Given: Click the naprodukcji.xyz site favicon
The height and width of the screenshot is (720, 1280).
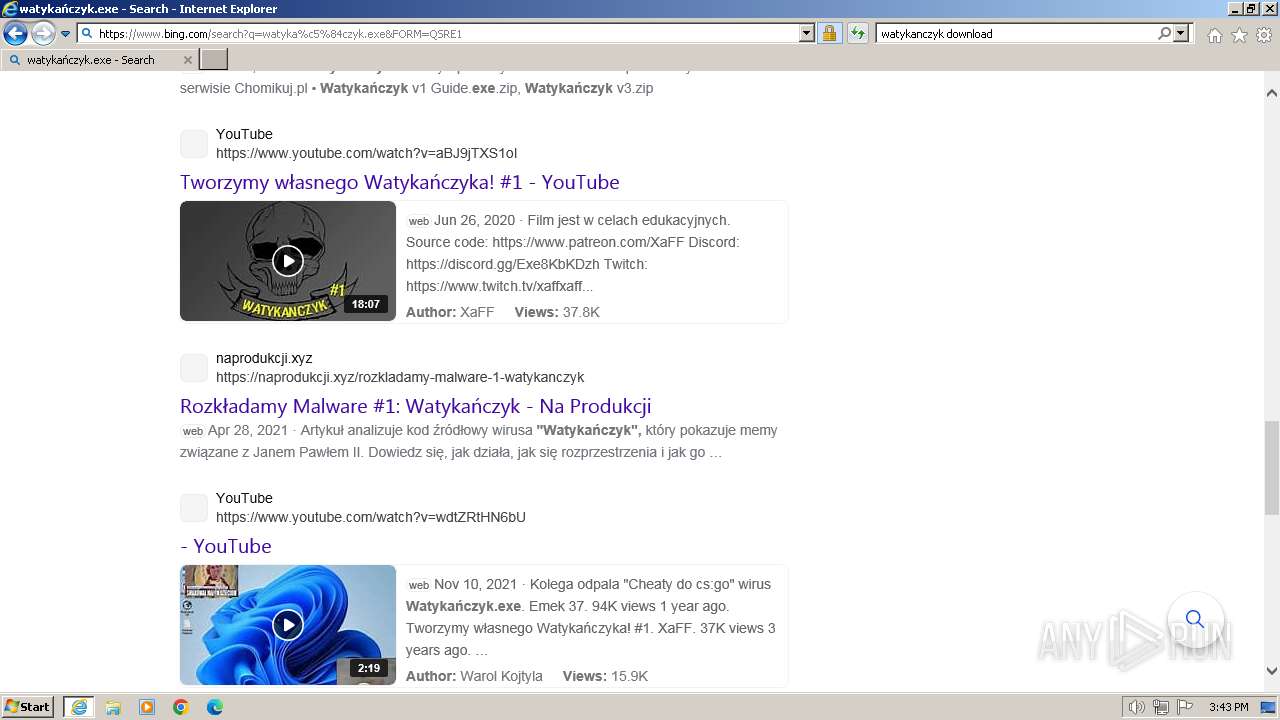Looking at the screenshot, I should pos(194,368).
